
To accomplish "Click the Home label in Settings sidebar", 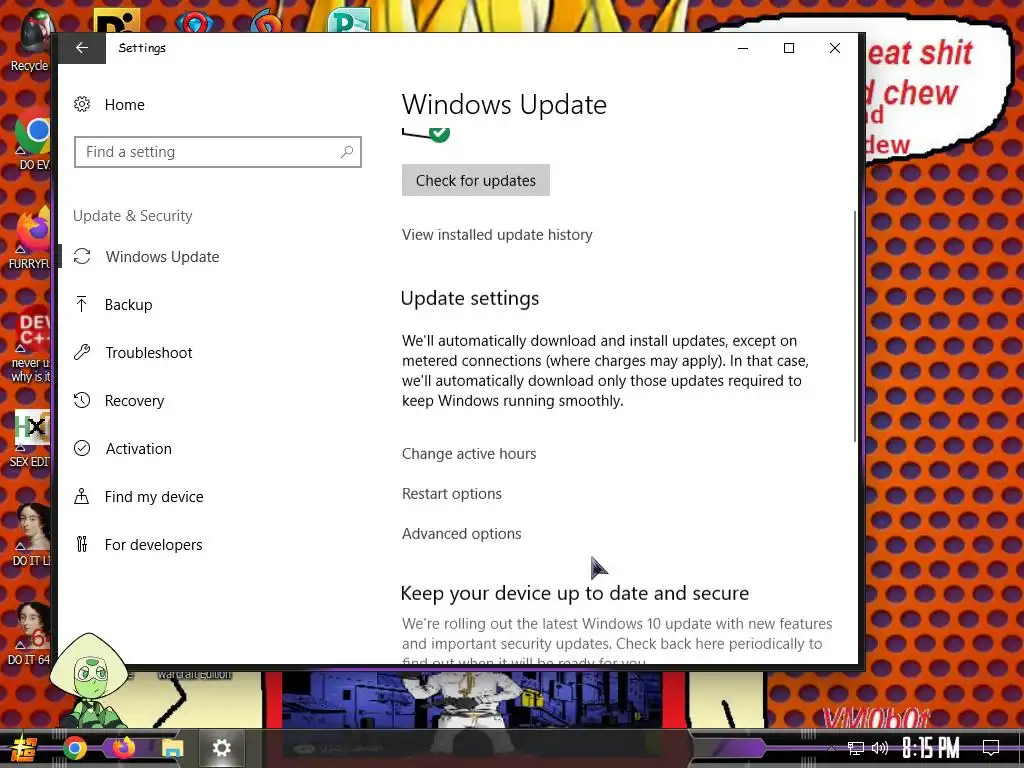I will pos(125,104).
